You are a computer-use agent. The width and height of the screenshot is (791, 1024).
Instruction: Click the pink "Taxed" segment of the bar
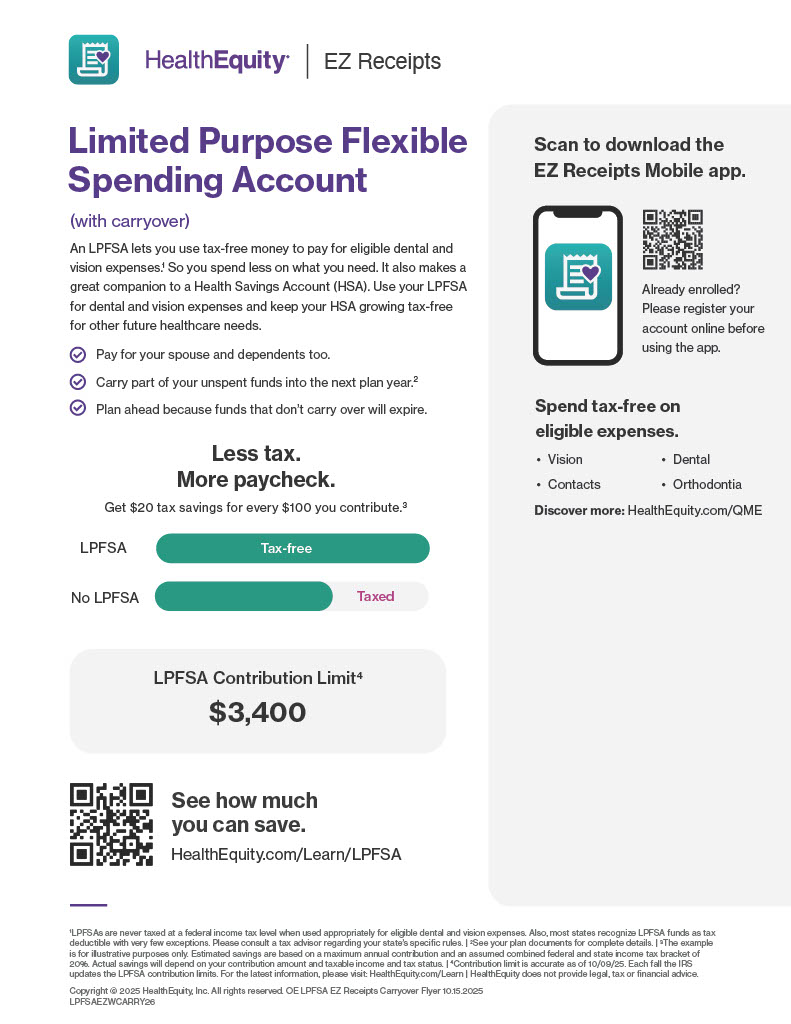pos(377,596)
